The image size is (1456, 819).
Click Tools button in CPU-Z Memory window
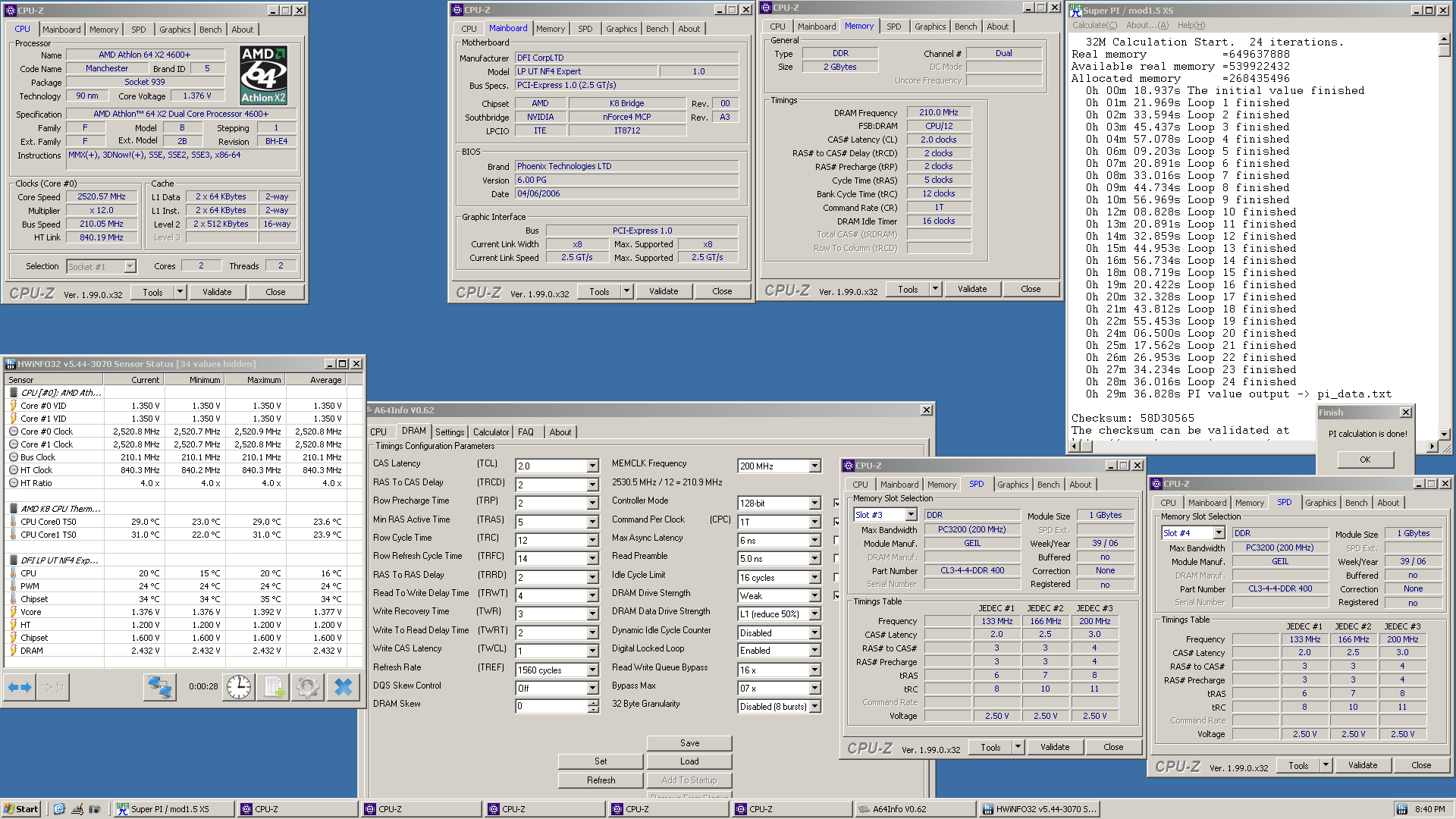click(x=907, y=289)
